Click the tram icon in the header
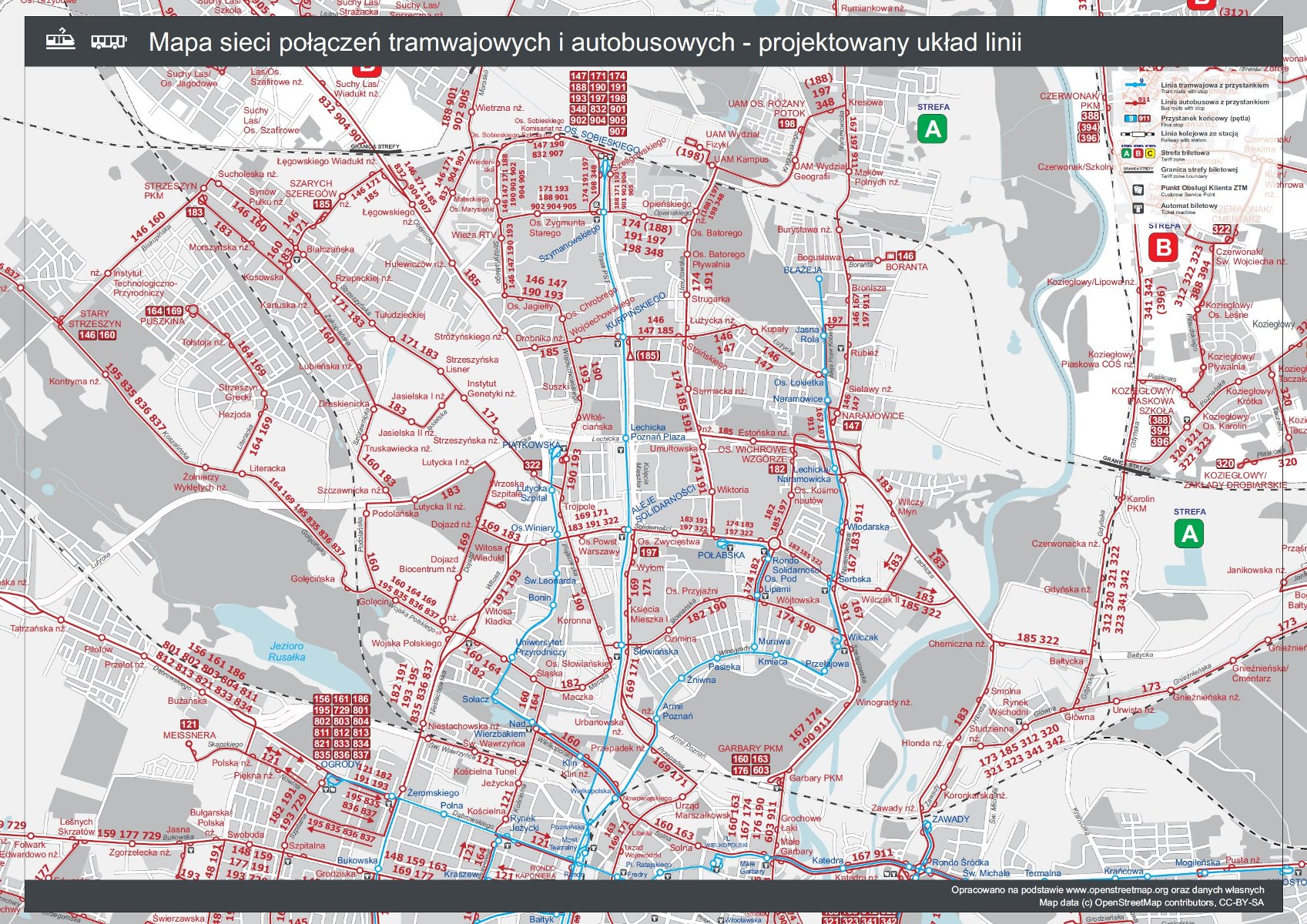 click(x=60, y=41)
